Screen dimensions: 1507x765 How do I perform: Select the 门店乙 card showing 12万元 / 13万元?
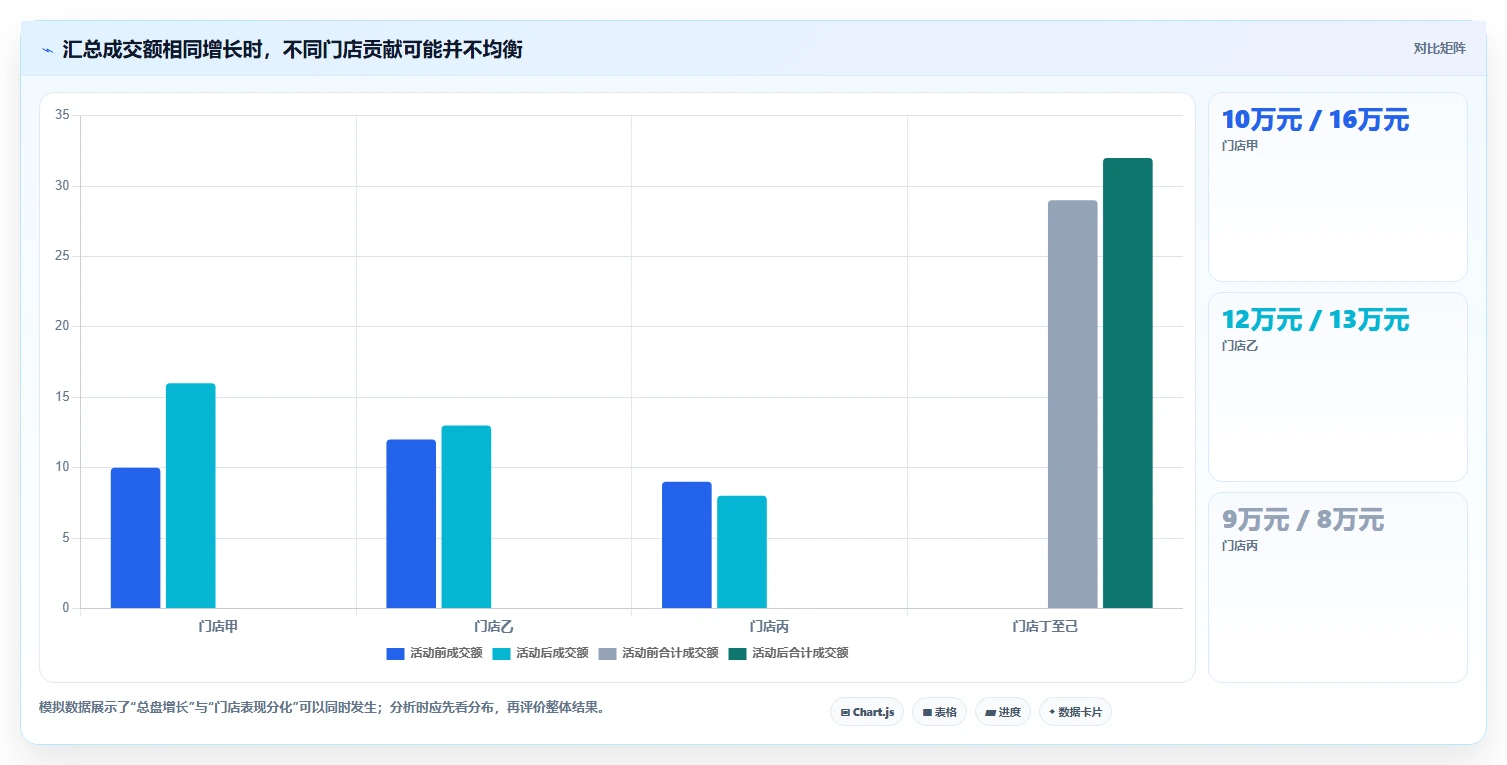[x=1337, y=387]
